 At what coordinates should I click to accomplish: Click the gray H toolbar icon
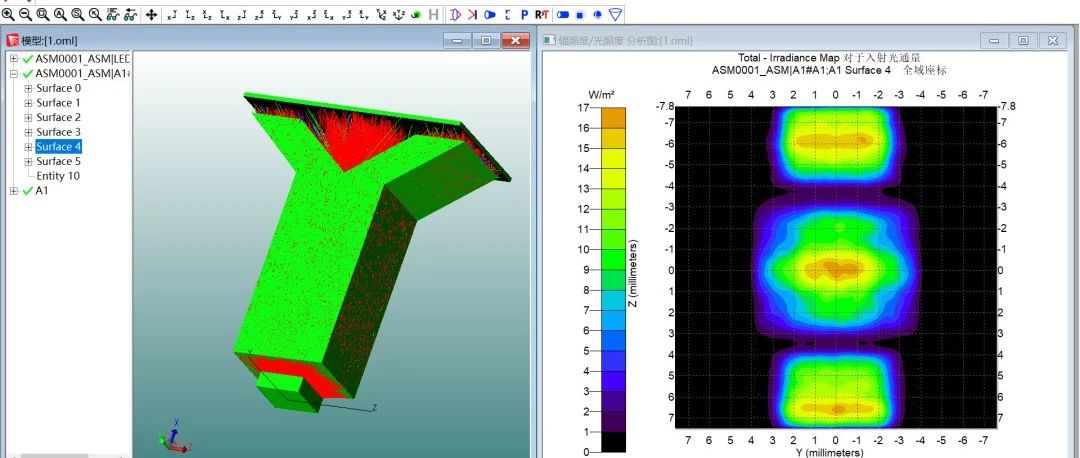tap(433, 15)
